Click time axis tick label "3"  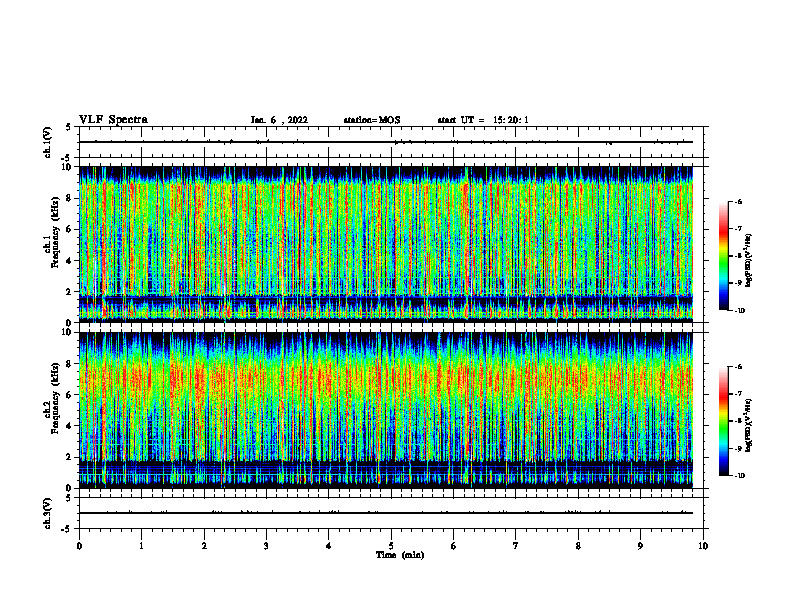pyautogui.click(x=266, y=546)
